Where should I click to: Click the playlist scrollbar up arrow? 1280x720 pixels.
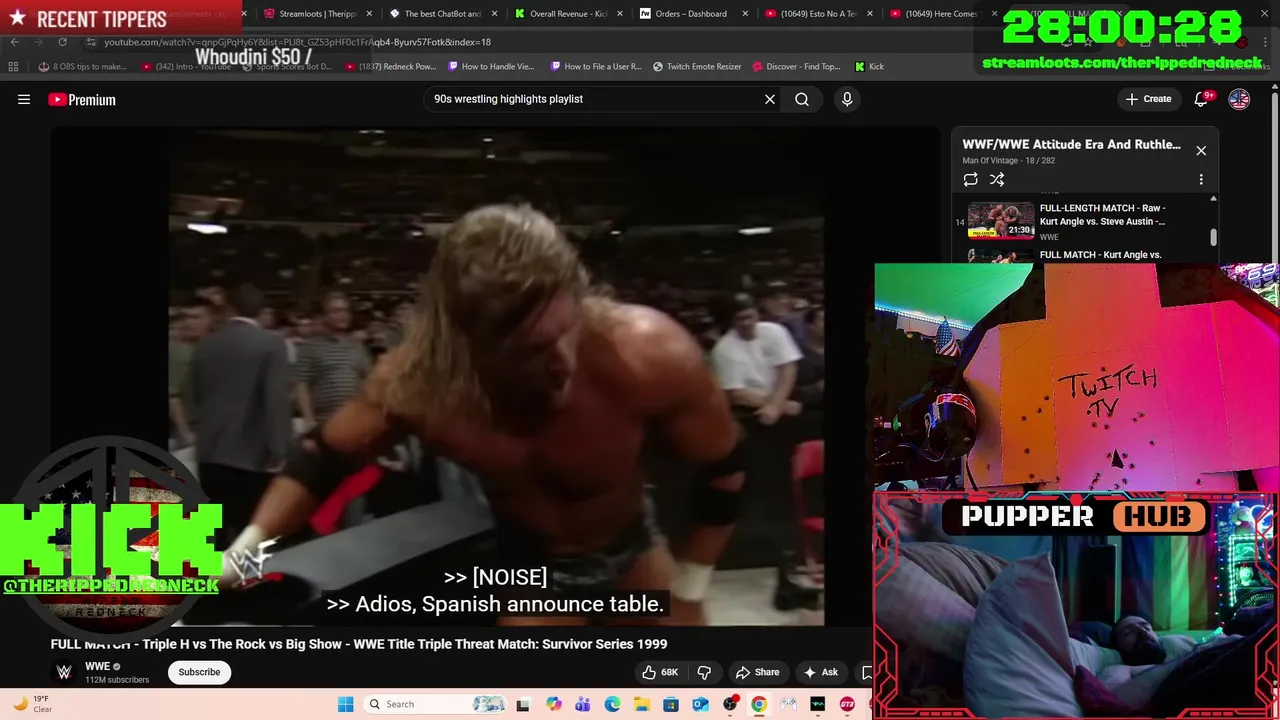[1213, 198]
